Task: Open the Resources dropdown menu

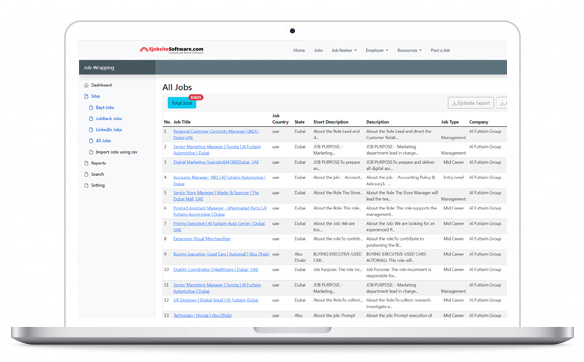Action: 409,50
